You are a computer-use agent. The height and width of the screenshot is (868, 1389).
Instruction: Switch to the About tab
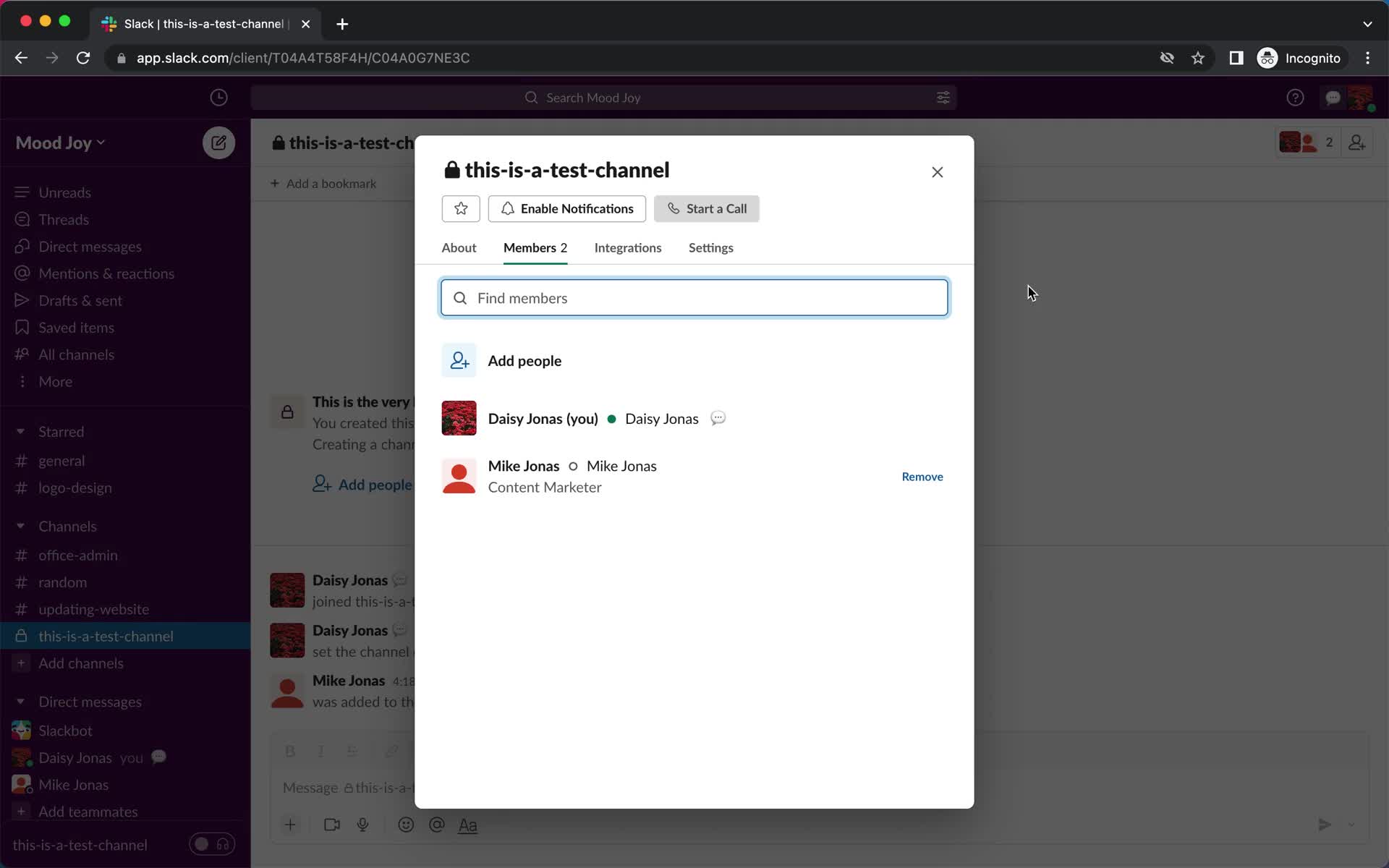point(459,247)
